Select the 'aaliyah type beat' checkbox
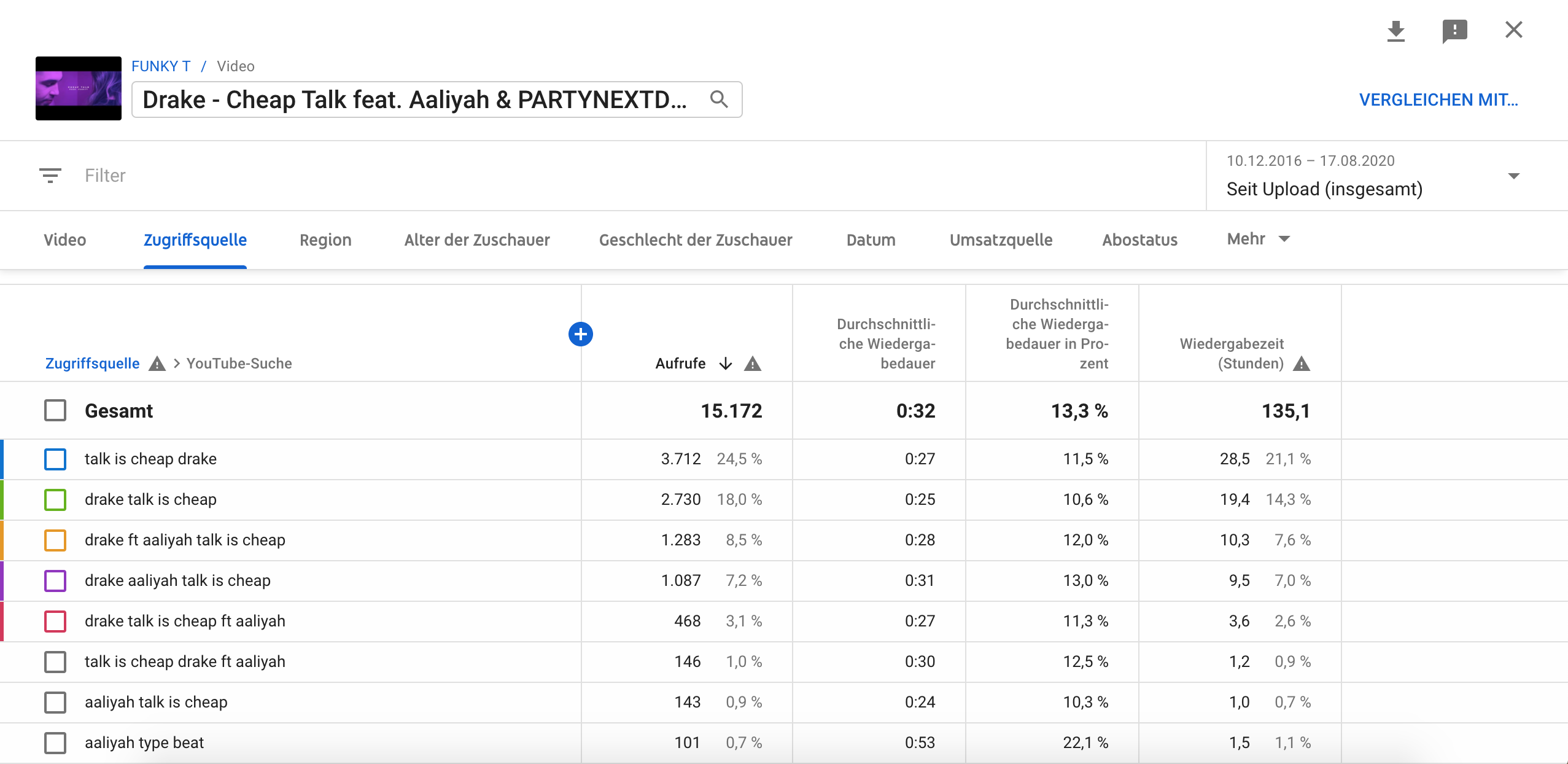Image resolution: width=1568 pixels, height=764 pixels. (x=55, y=743)
